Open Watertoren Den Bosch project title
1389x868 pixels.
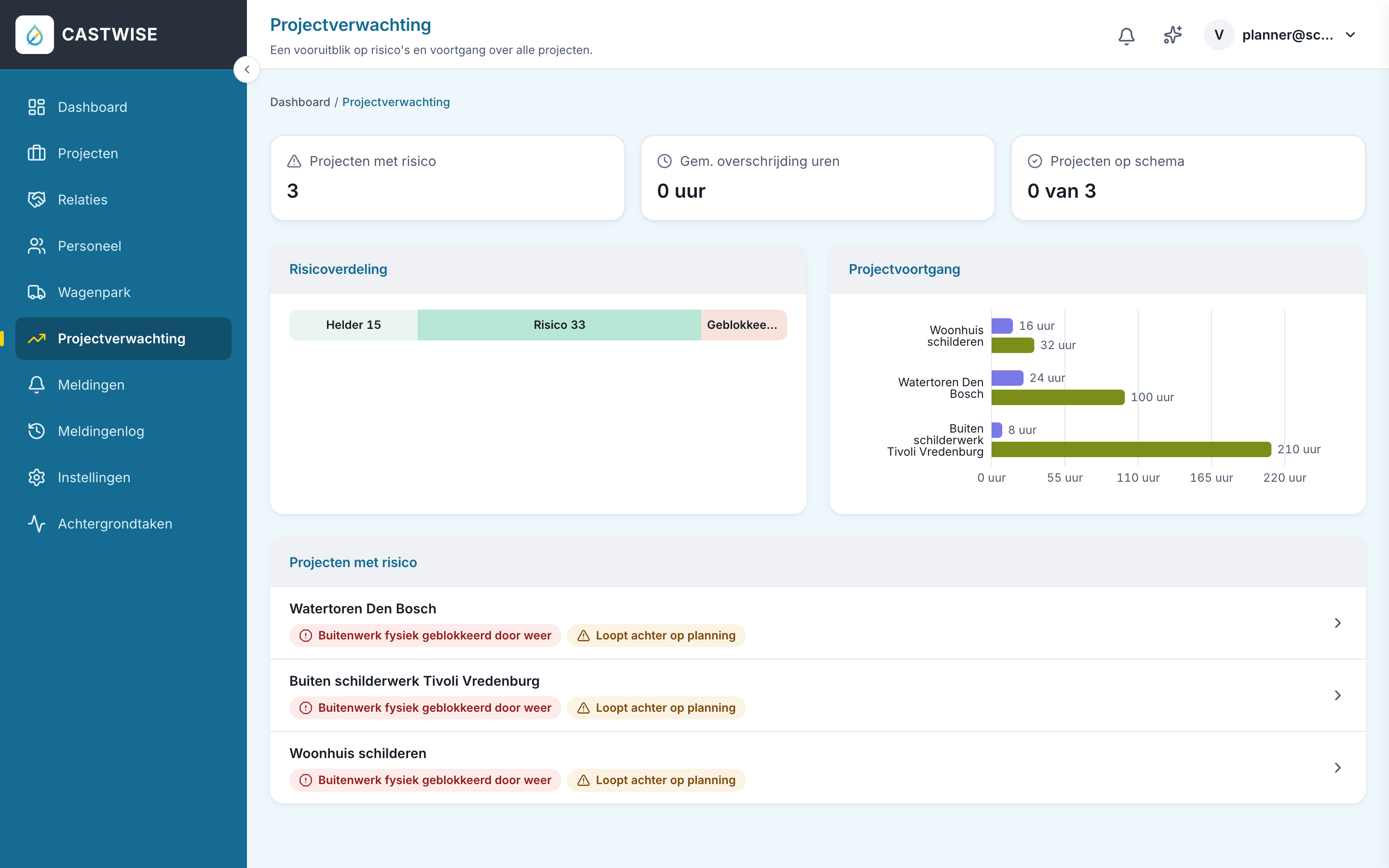(363, 609)
